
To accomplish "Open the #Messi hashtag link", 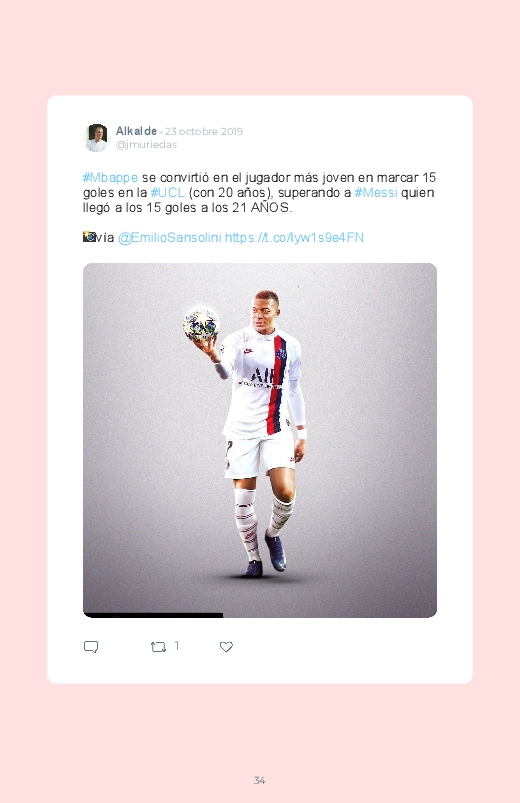I will click(376, 193).
